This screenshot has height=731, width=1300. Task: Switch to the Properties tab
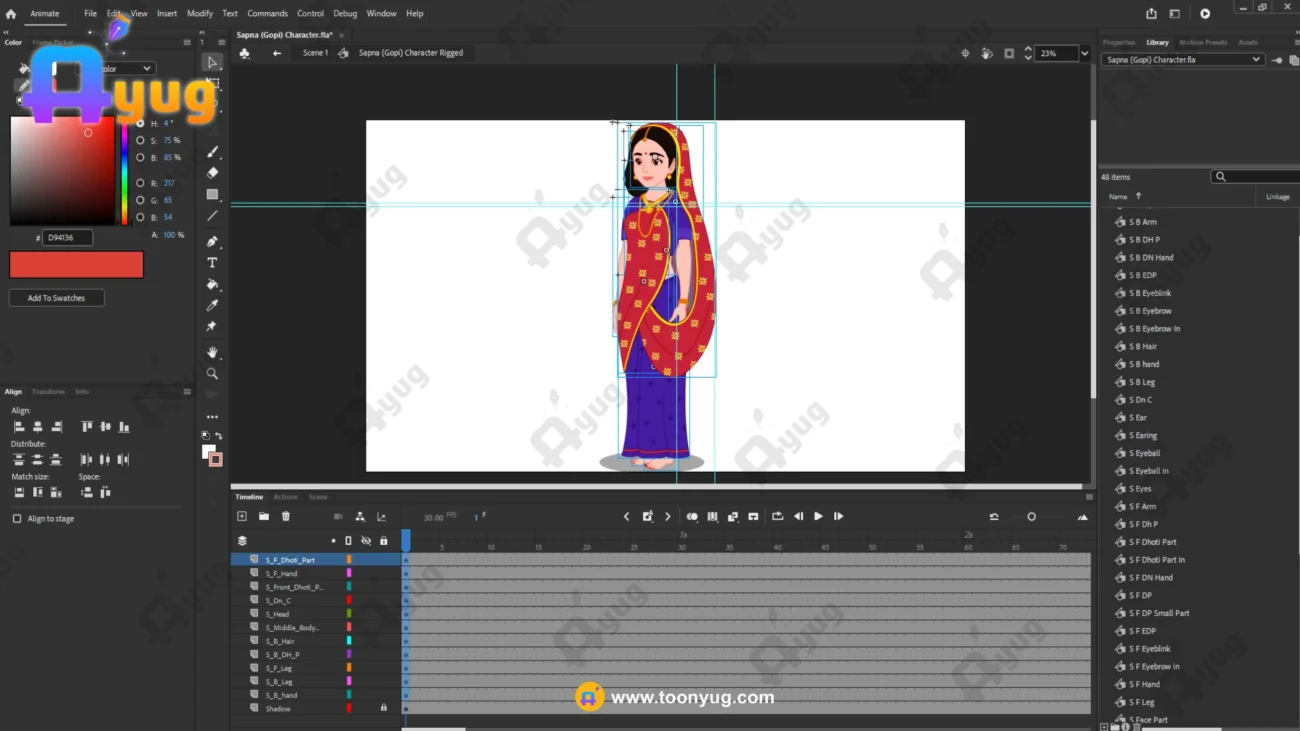coord(1118,43)
